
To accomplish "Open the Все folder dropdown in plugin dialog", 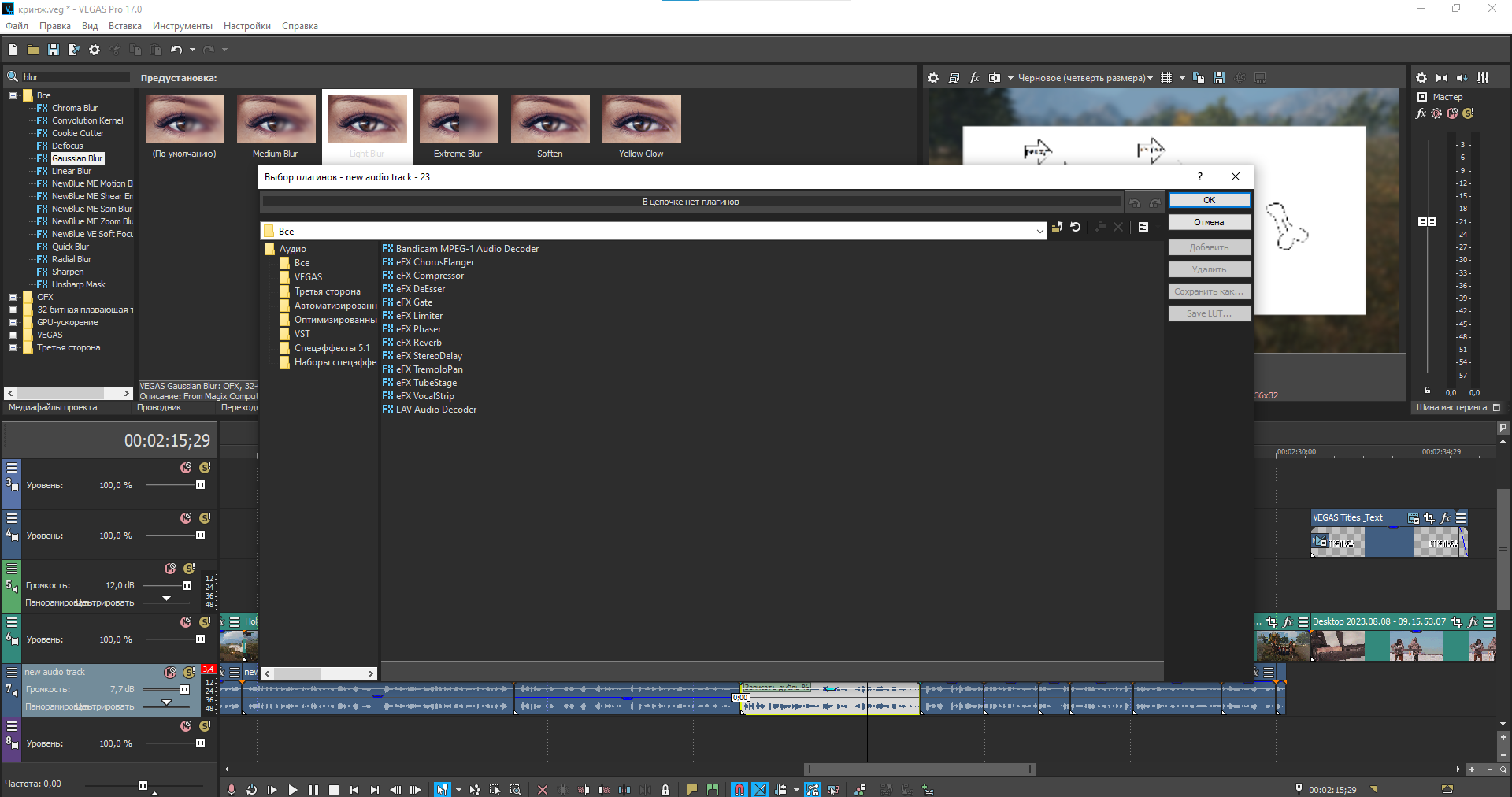I will pyautogui.click(x=1039, y=231).
